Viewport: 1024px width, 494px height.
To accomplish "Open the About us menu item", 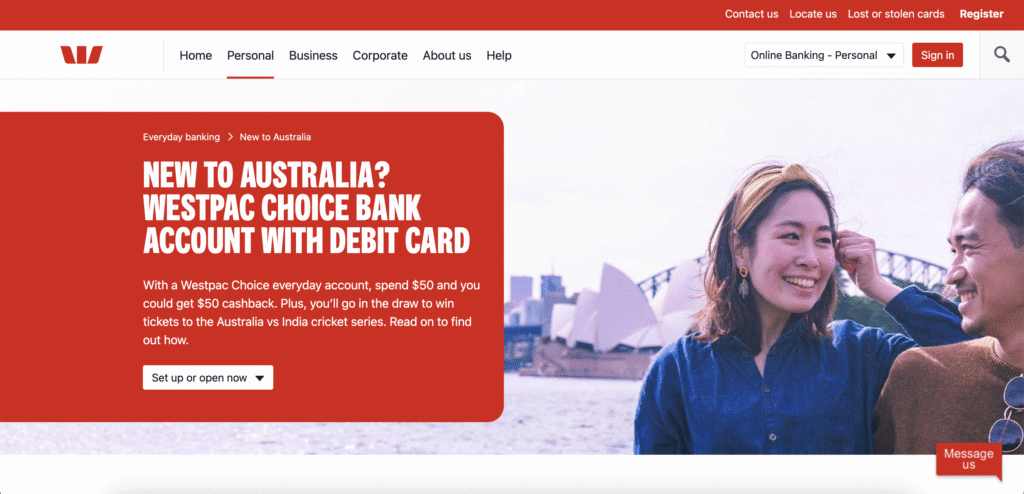I will pyautogui.click(x=447, y=56).
